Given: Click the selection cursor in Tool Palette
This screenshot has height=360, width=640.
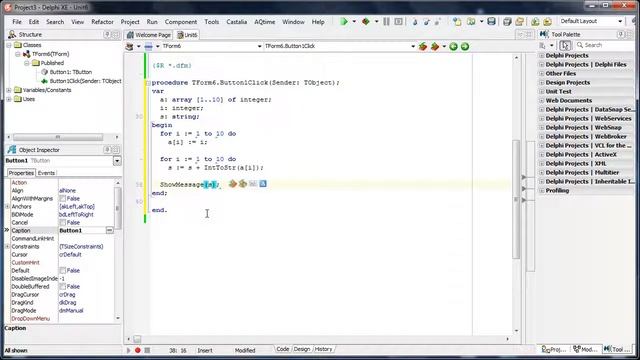Looking at the screenshot, I should click(x=565, y=45).
